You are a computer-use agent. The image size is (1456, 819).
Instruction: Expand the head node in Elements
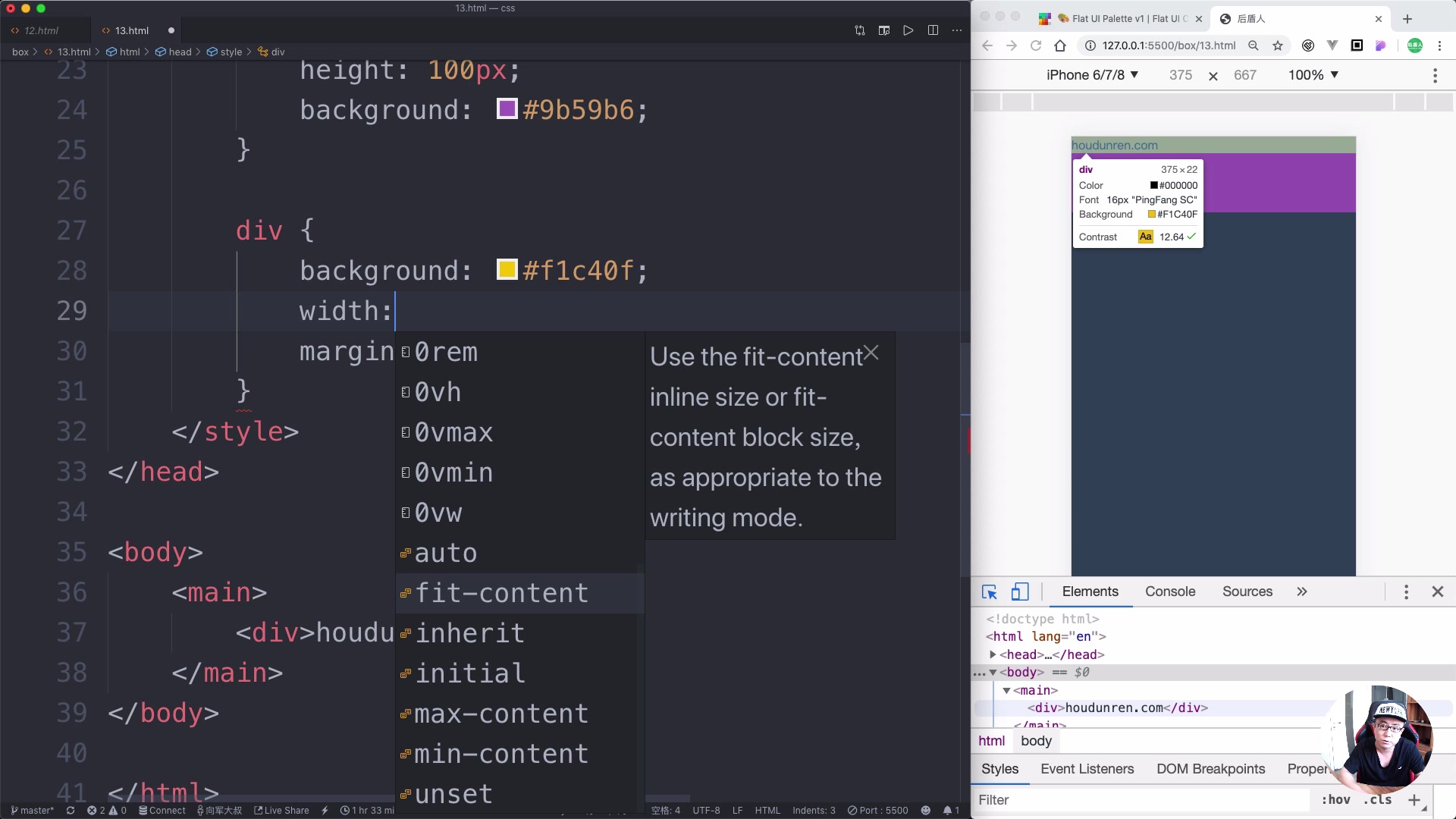point(993,654)
